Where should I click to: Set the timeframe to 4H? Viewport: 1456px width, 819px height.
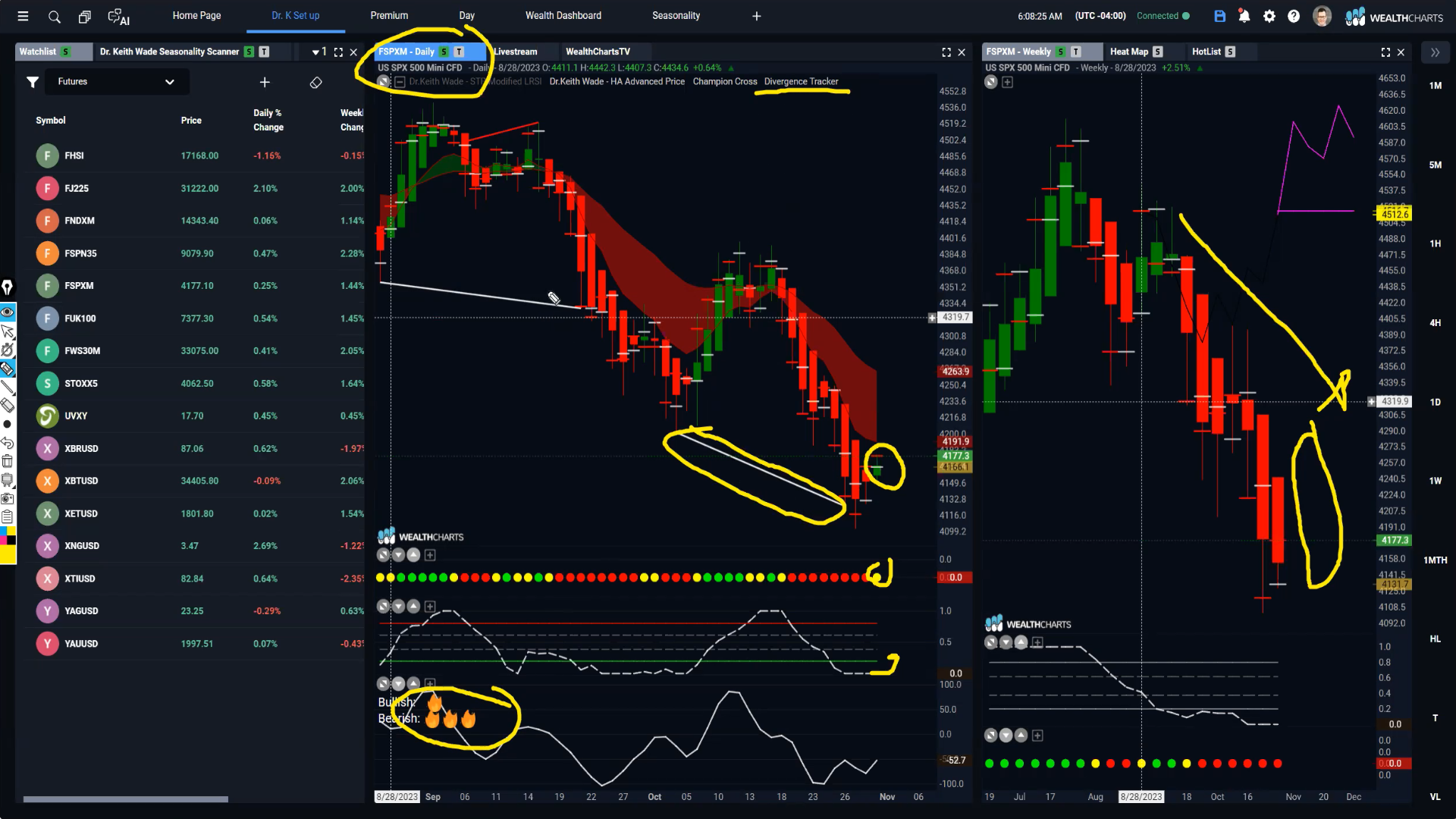click(1435, 323)
